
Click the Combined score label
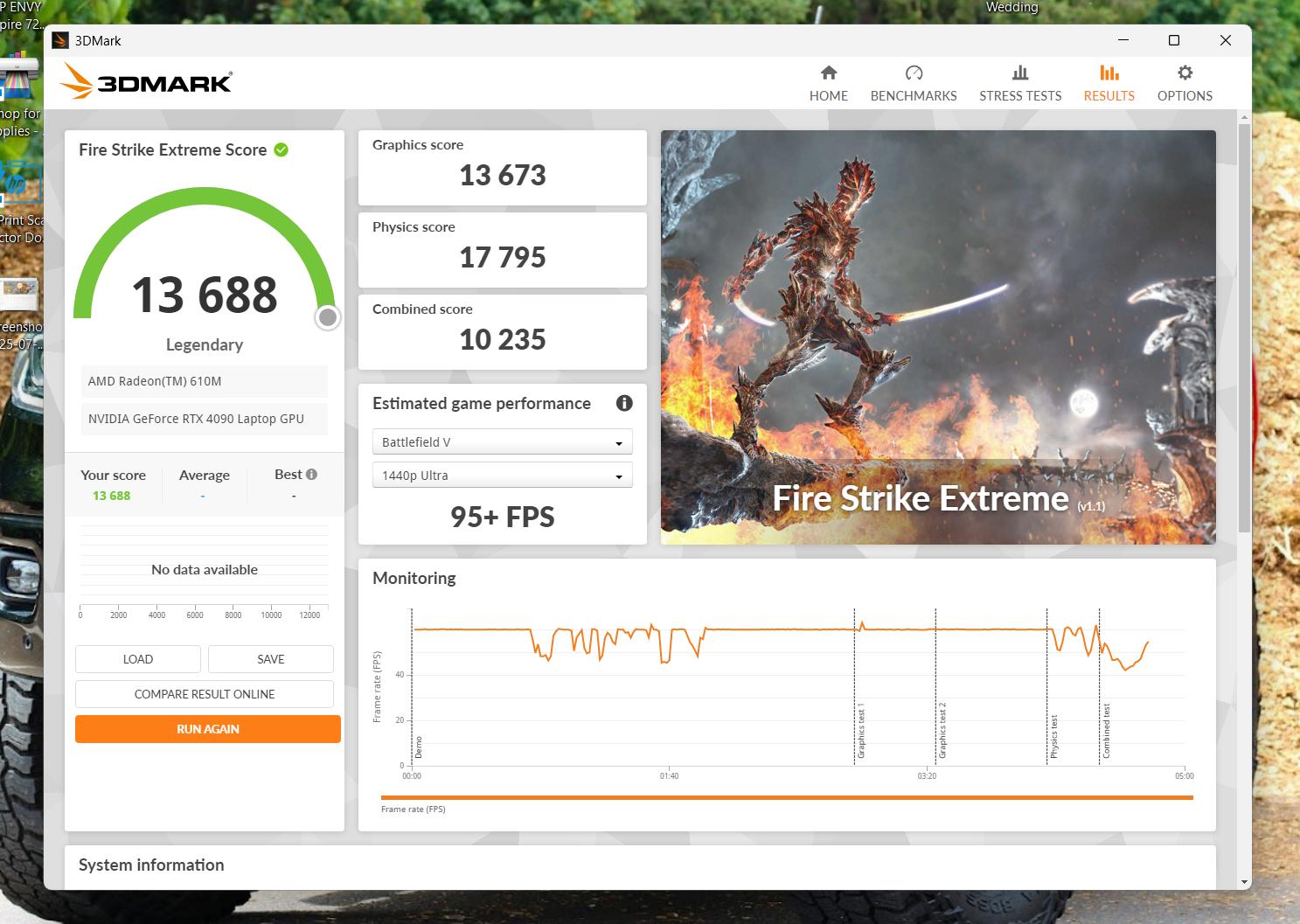(422, 309)
